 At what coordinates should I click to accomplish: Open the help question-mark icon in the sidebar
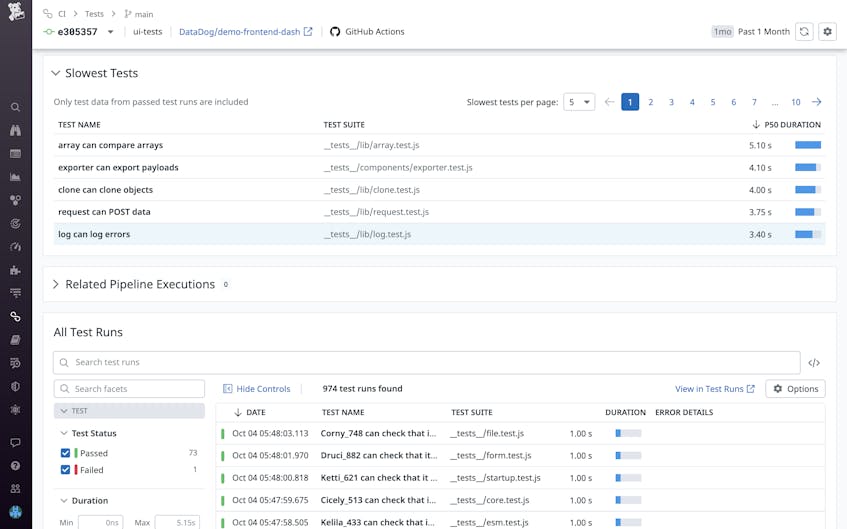click(16, 465)
